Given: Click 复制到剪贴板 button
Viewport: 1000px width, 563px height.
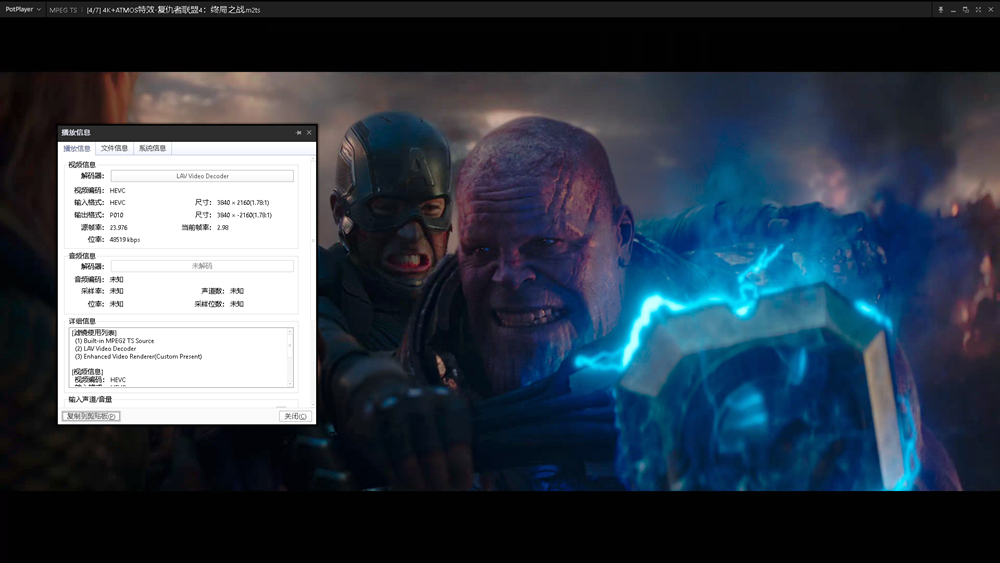Looking at the screenshot, I should [91, 416].
